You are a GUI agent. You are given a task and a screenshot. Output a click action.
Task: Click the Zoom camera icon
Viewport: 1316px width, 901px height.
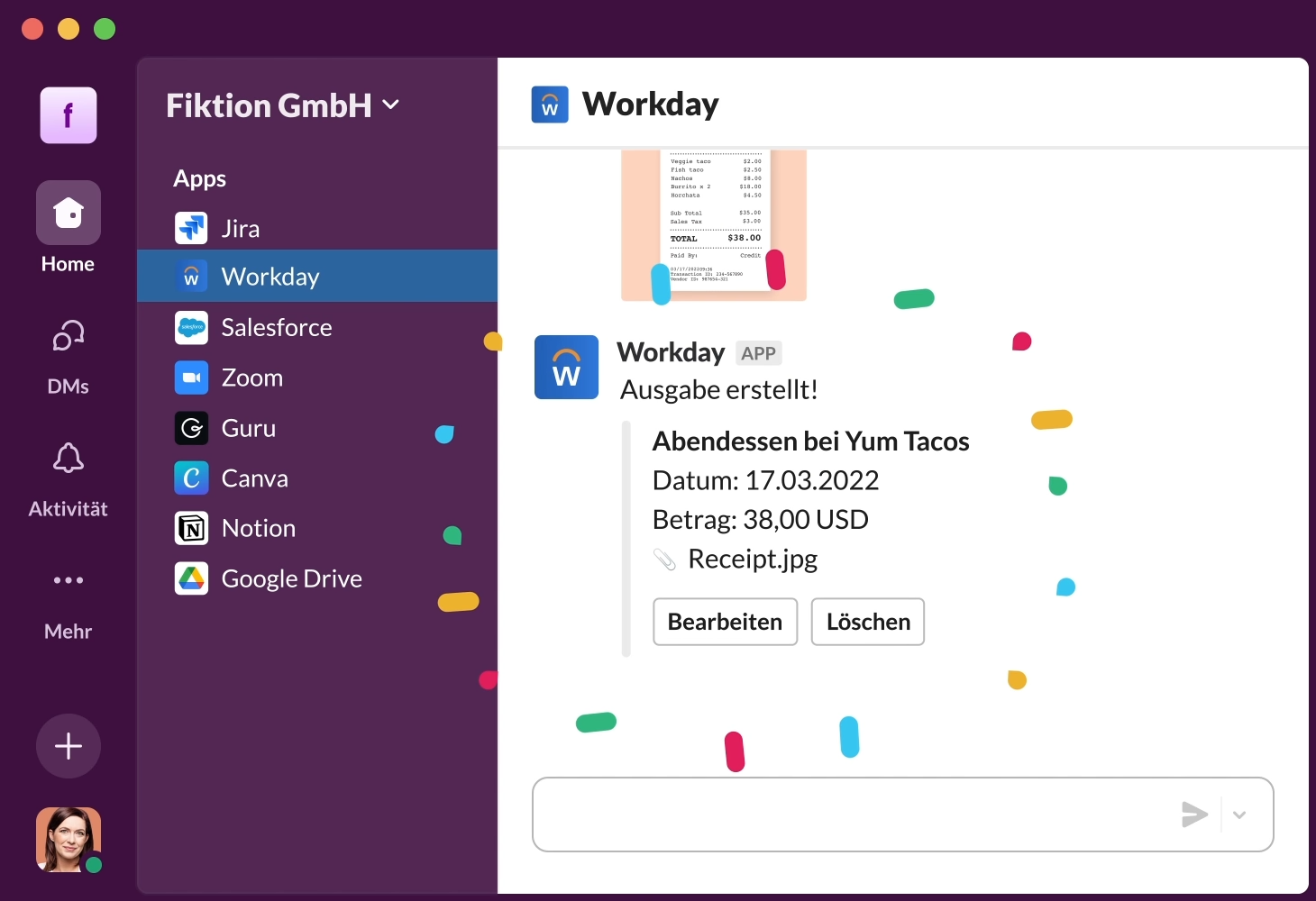pos(191,378)
